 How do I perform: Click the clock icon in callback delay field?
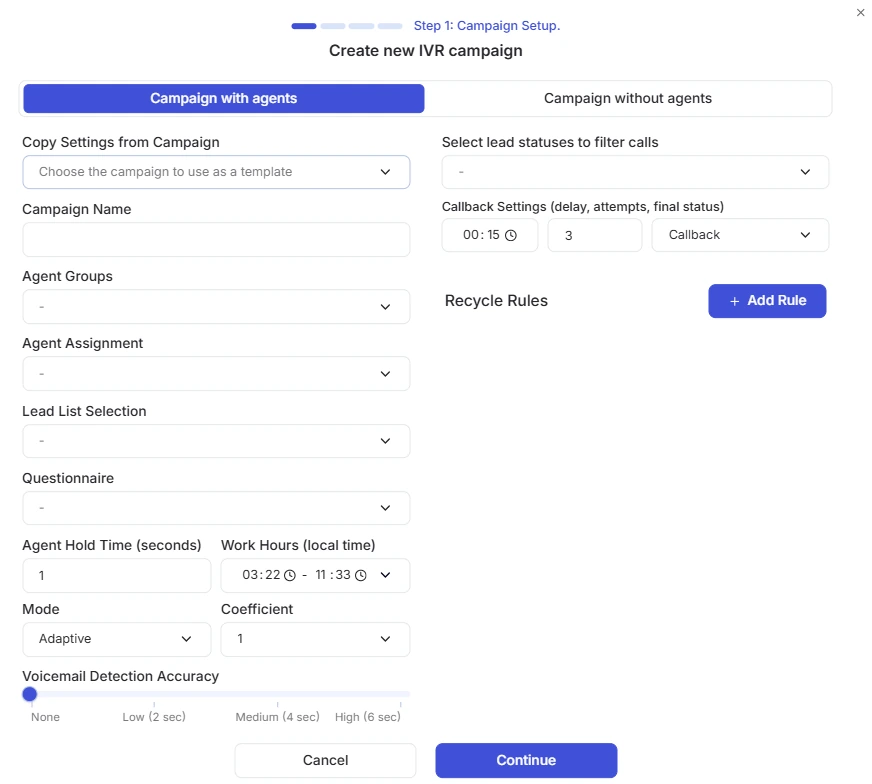tap(511, 235)
